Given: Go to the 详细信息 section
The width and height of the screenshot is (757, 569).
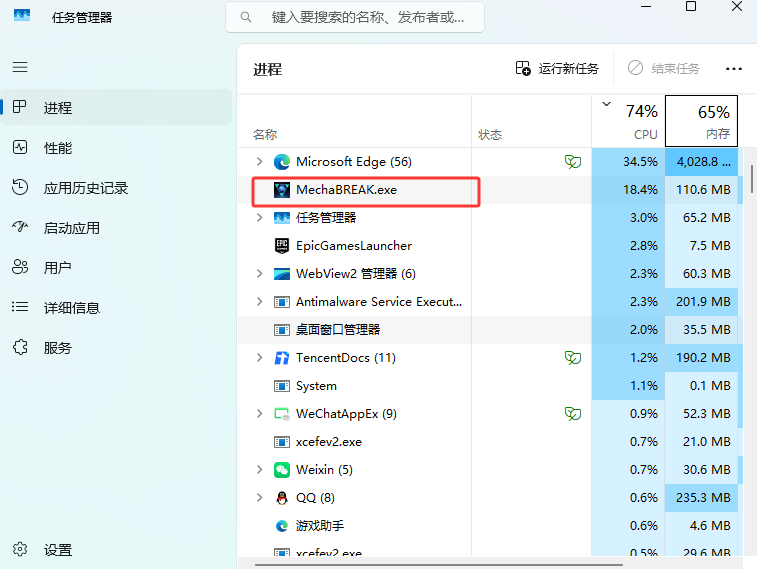Looking at the screenshot, I should click(70, 308).
